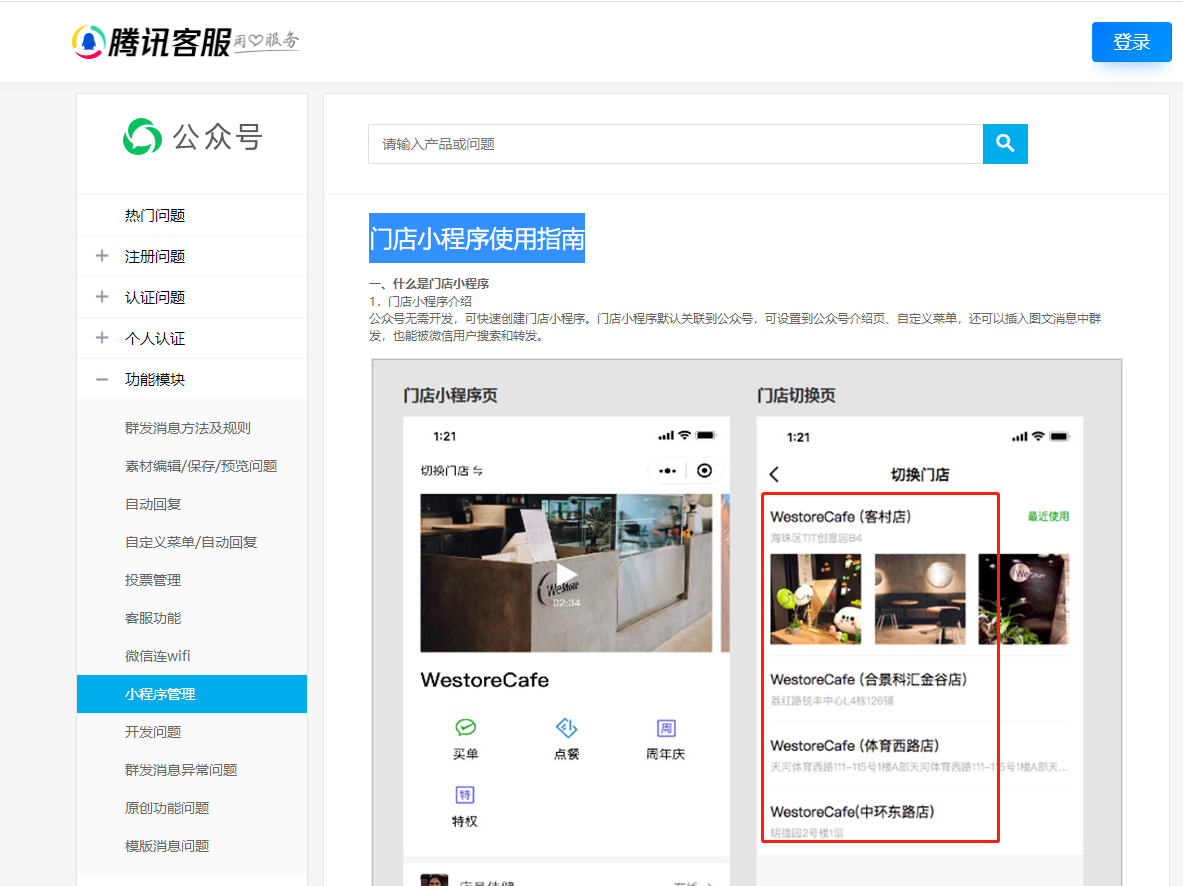Open the 原创功能问题 sidebar link

167,808
